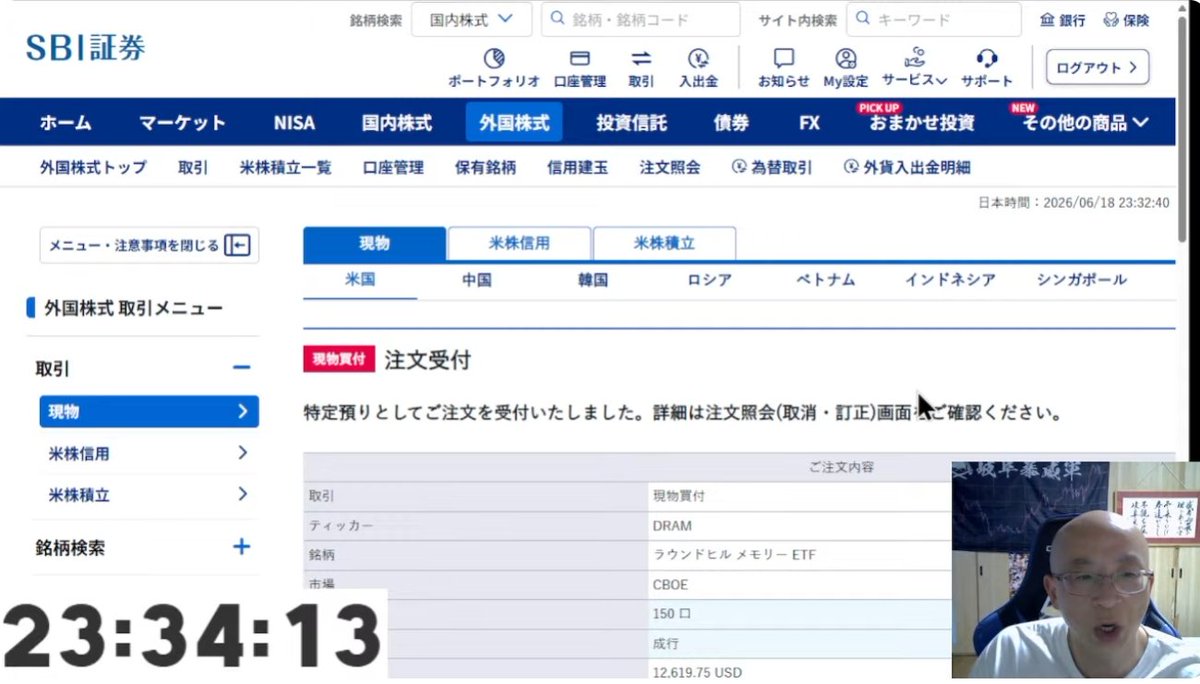
Task: Click the CBOE market value
Action: pos(670,584)
